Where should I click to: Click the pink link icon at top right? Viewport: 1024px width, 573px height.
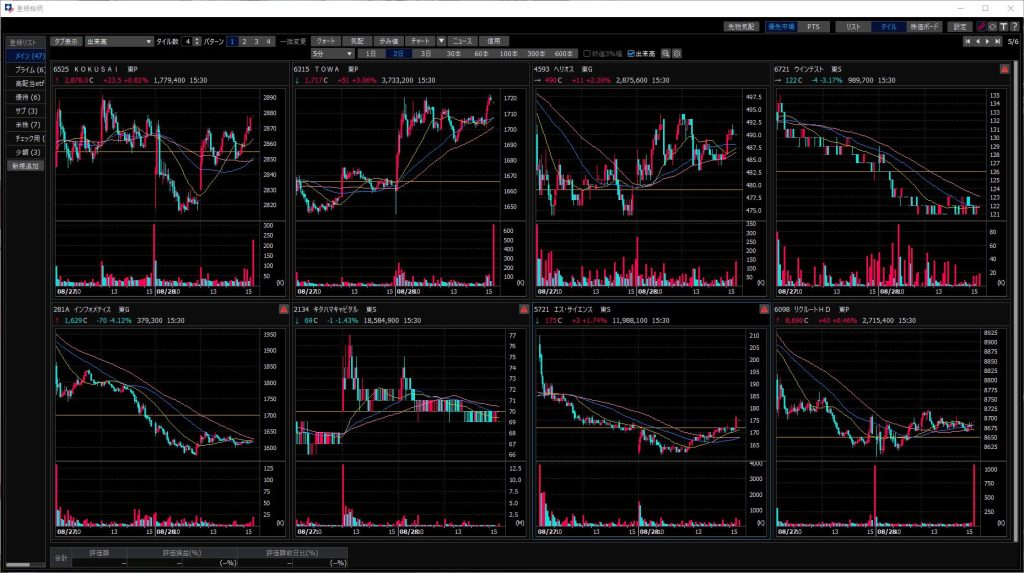pyautogui.click(x=982, y=27)
